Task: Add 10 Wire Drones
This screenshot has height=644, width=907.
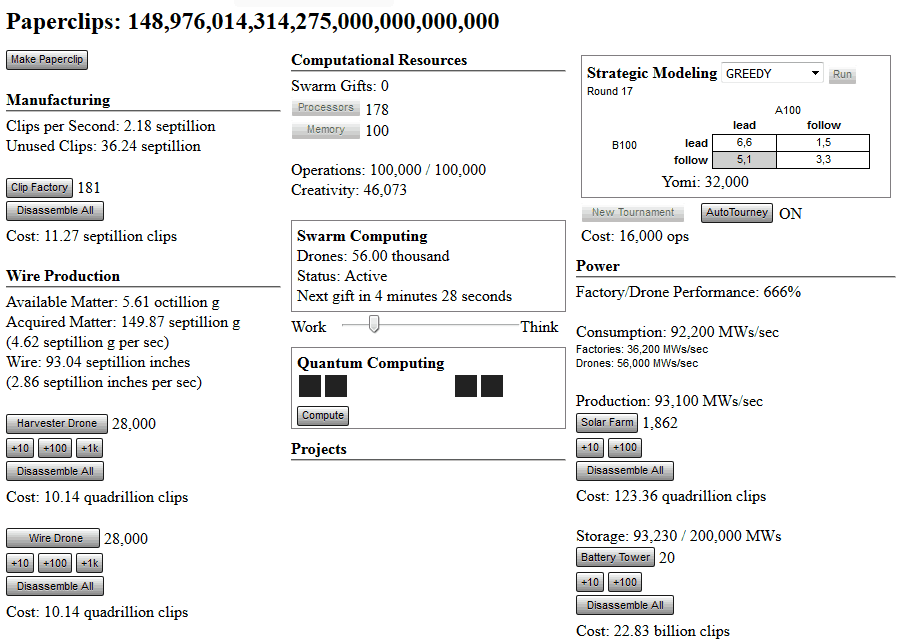Action: click(x=20, y=563)
